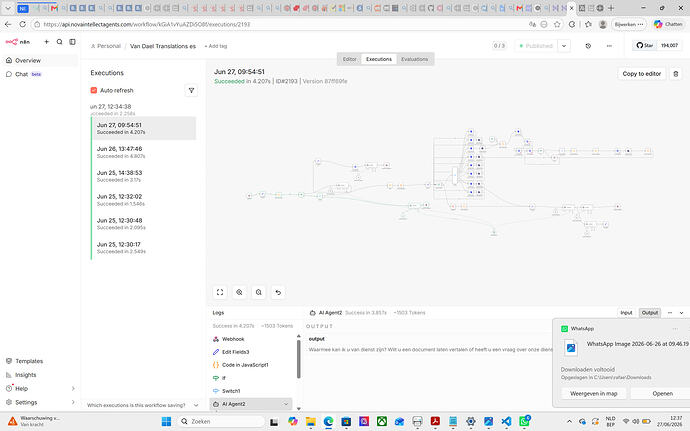Click the zoom out canvas icon

(x=259, y=292)
